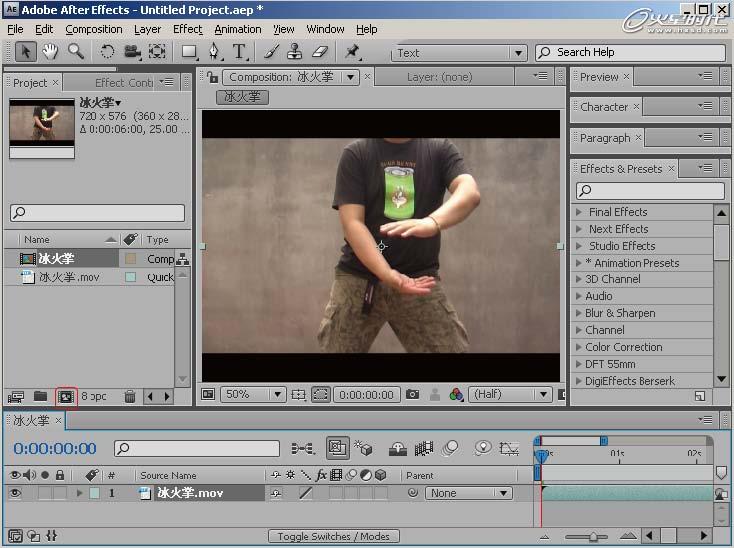734x548 pixels.
Task: Select the Clone Stamp tool
Action: (x=294, y=51)
